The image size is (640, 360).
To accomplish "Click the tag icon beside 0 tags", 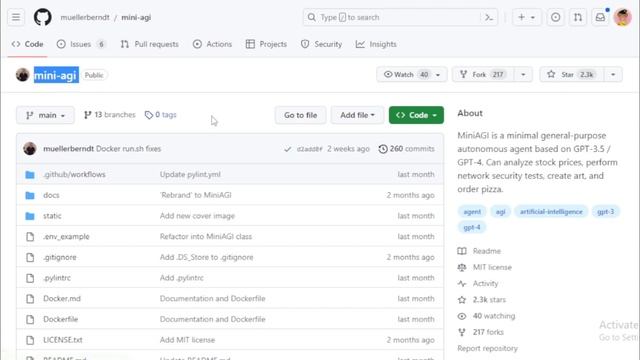I will click(149, 115).
